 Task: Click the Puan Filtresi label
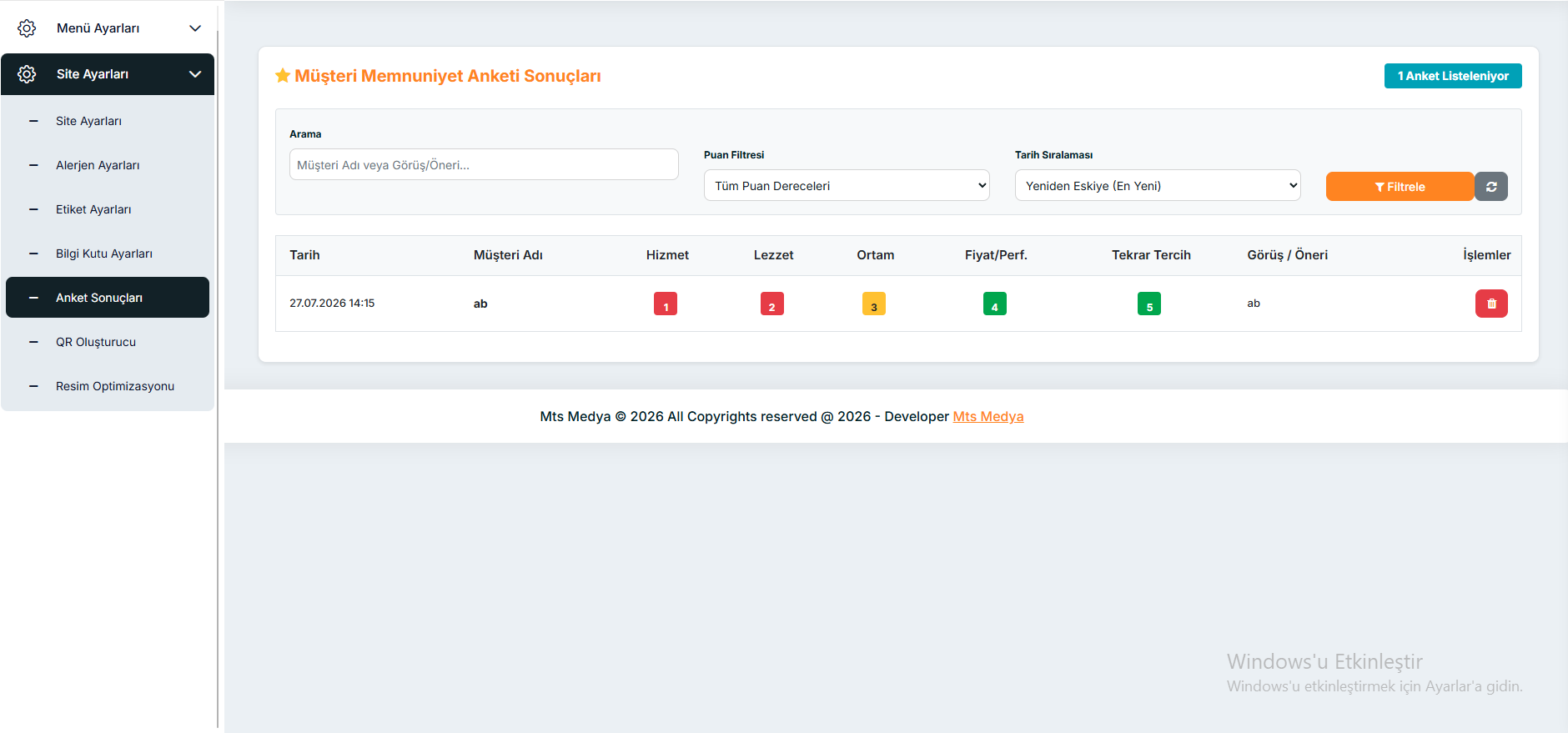coord(734,155)
